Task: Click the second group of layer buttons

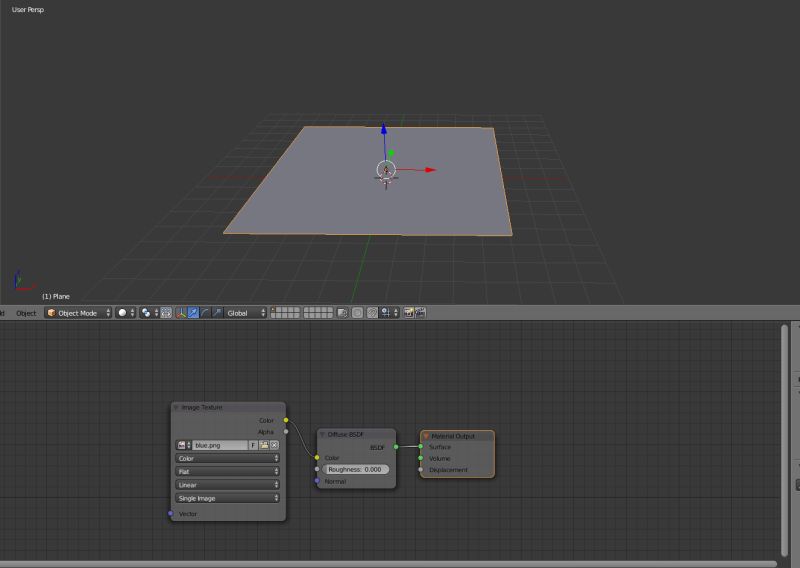Action: click(x=318, y=313)
